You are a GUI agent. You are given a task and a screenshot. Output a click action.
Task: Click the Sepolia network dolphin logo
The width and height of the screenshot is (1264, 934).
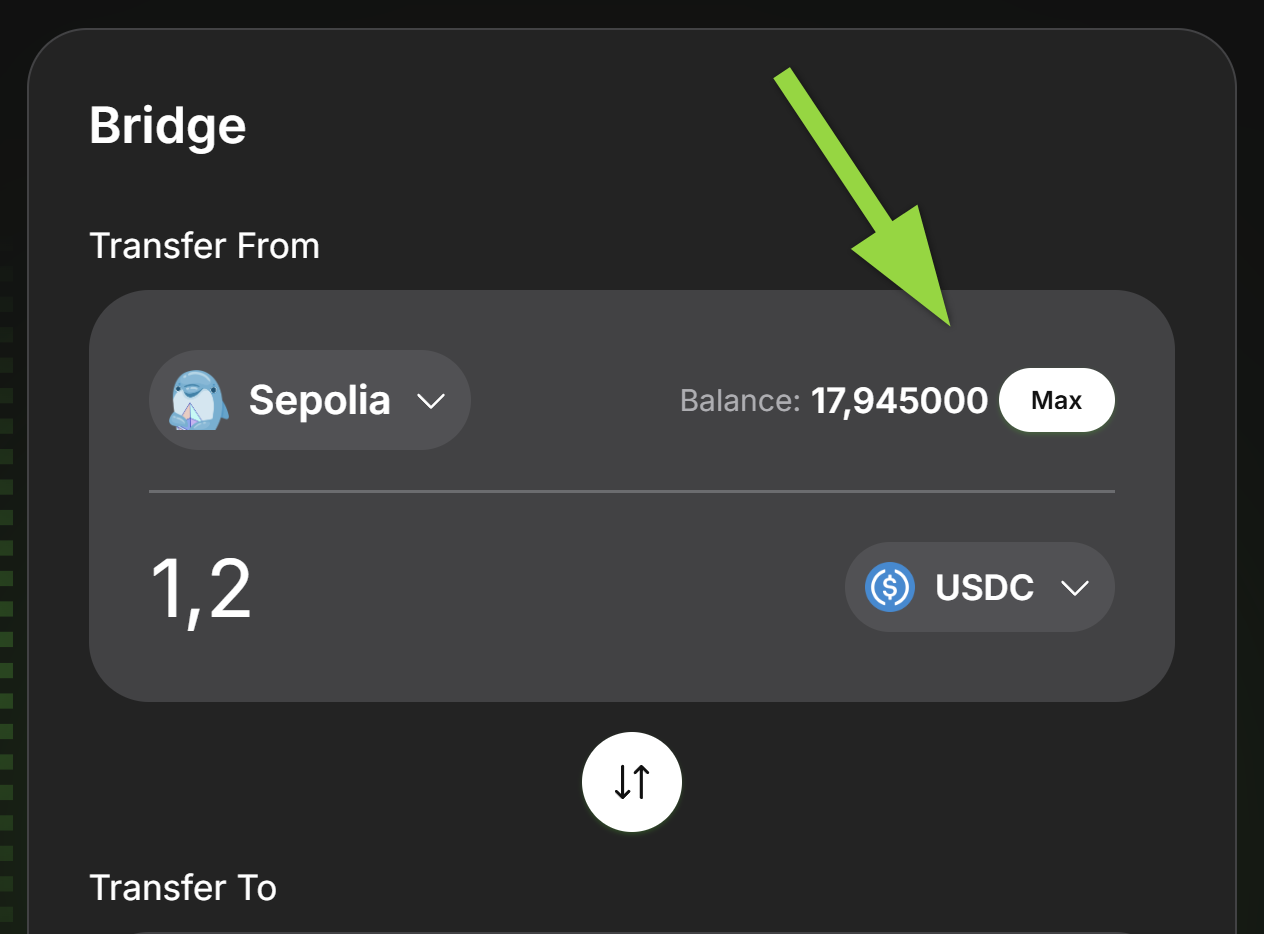(x=196, y=400)
